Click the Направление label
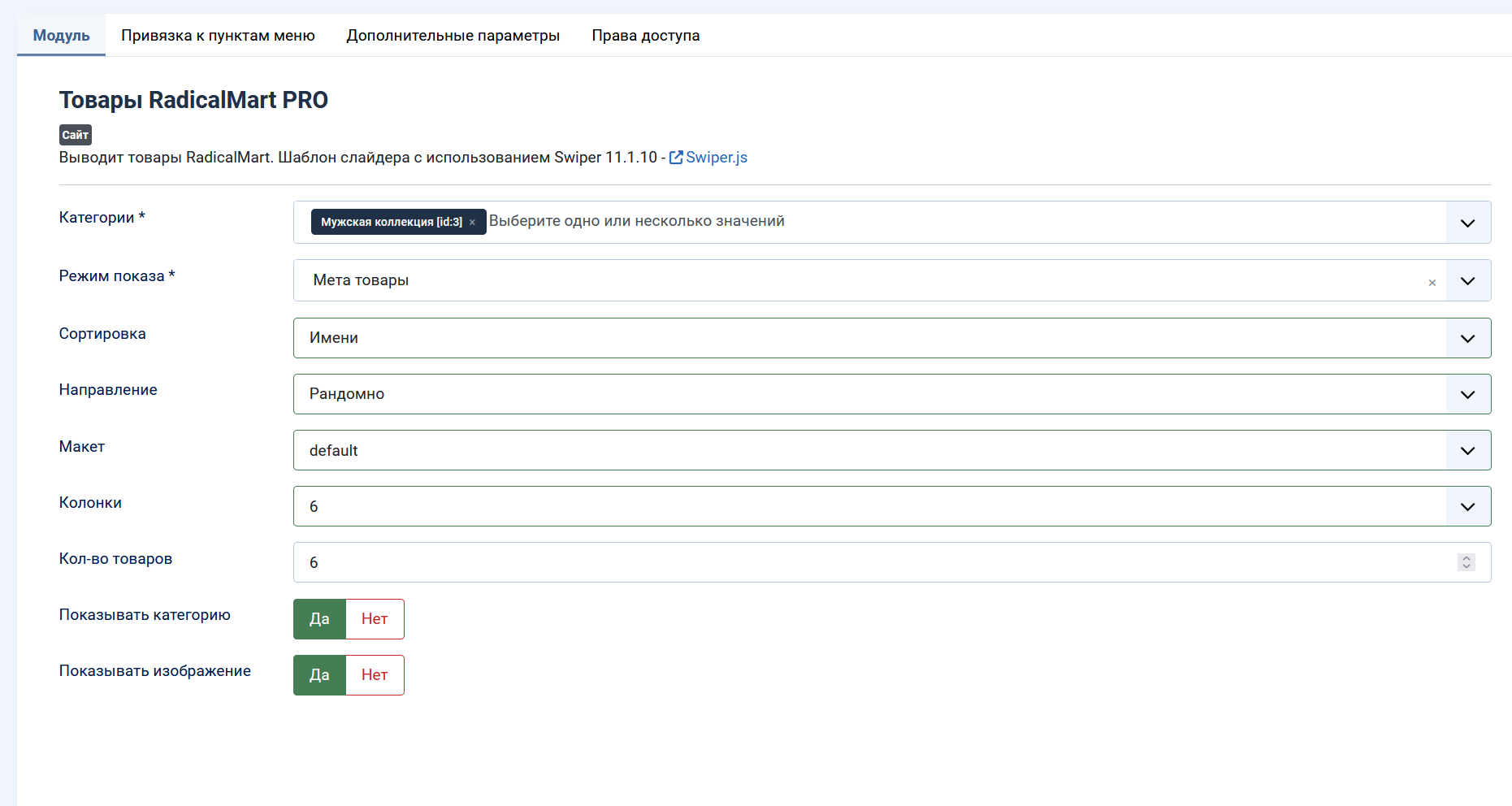Screen dimensions: 1512x806 [108, 390]
